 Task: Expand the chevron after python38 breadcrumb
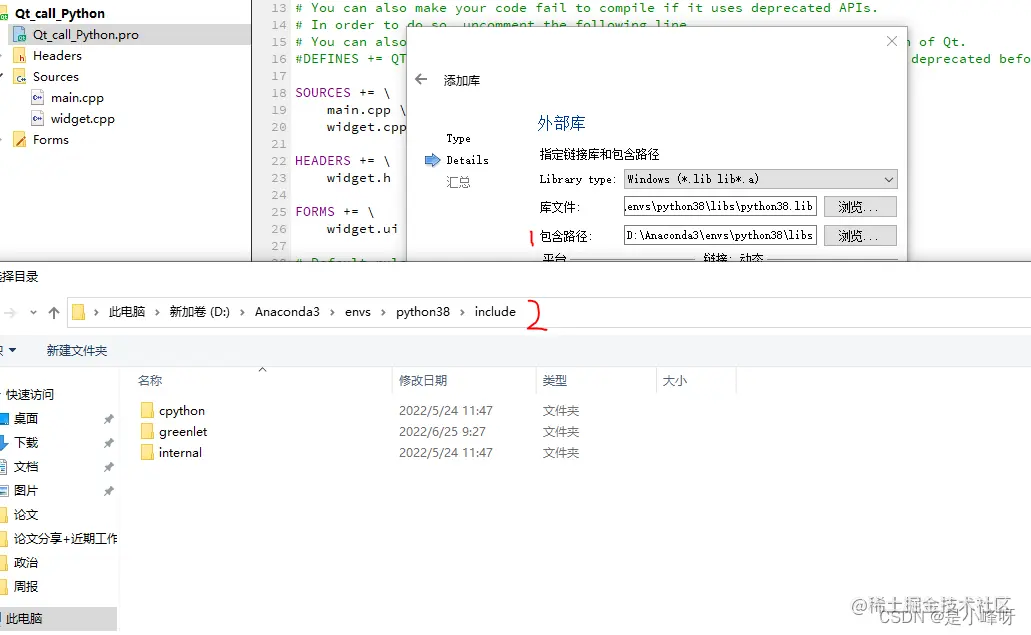point(462,312)
